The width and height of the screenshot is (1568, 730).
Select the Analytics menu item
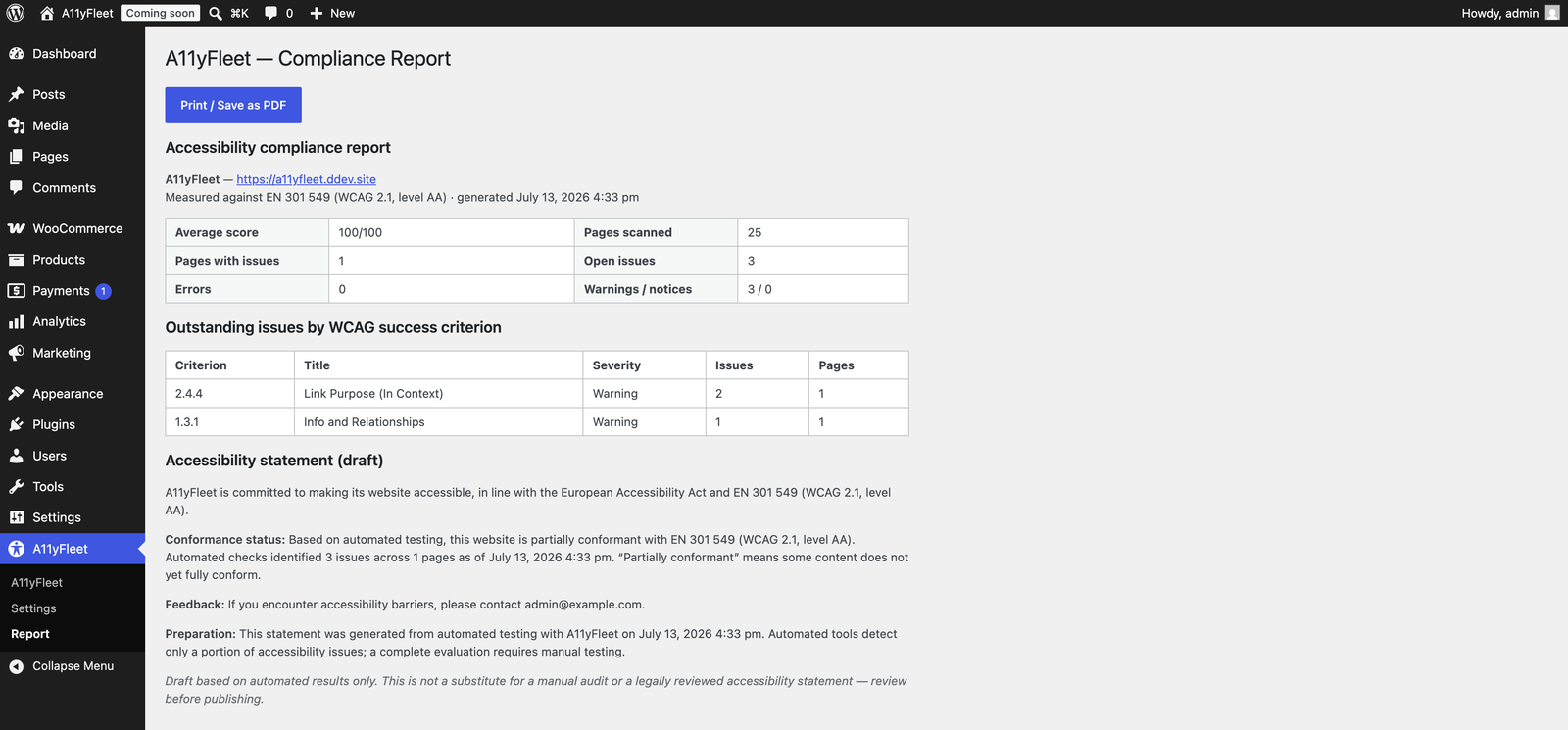pyautogui.click(x=73, y=321)
